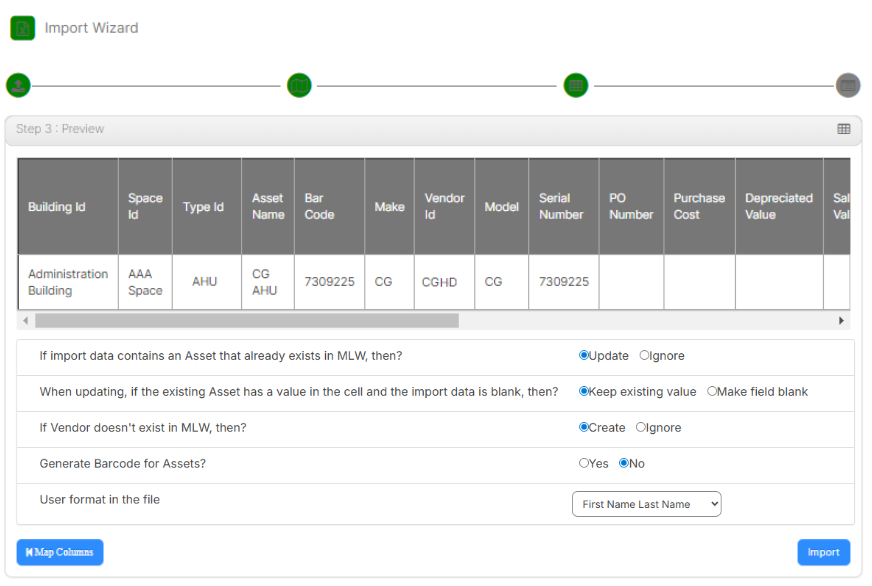
Task: Click the left arrow of horizontal scrollbar
Action: (x=25, y=321)
